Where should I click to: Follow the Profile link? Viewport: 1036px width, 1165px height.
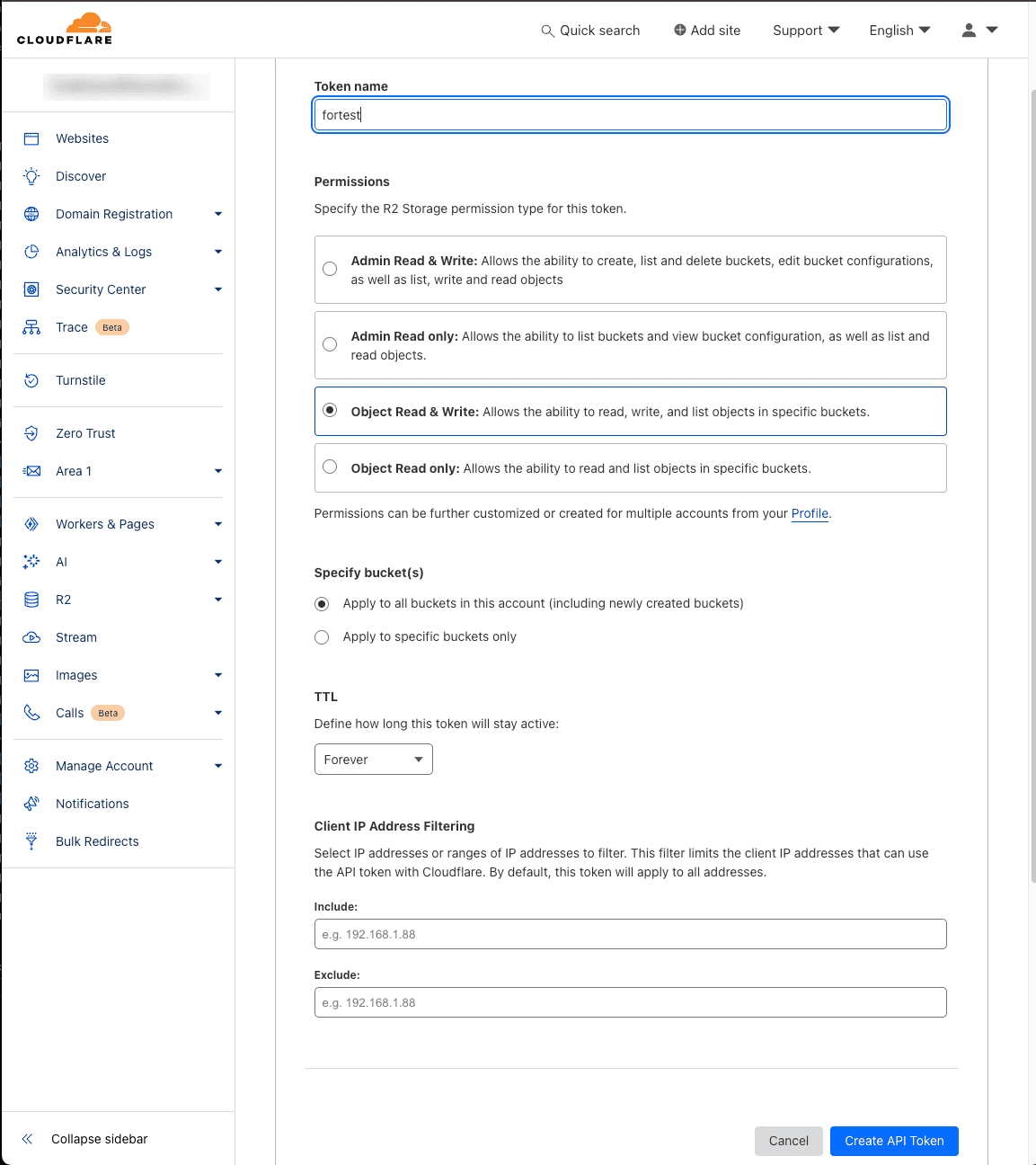coord(810,513)
